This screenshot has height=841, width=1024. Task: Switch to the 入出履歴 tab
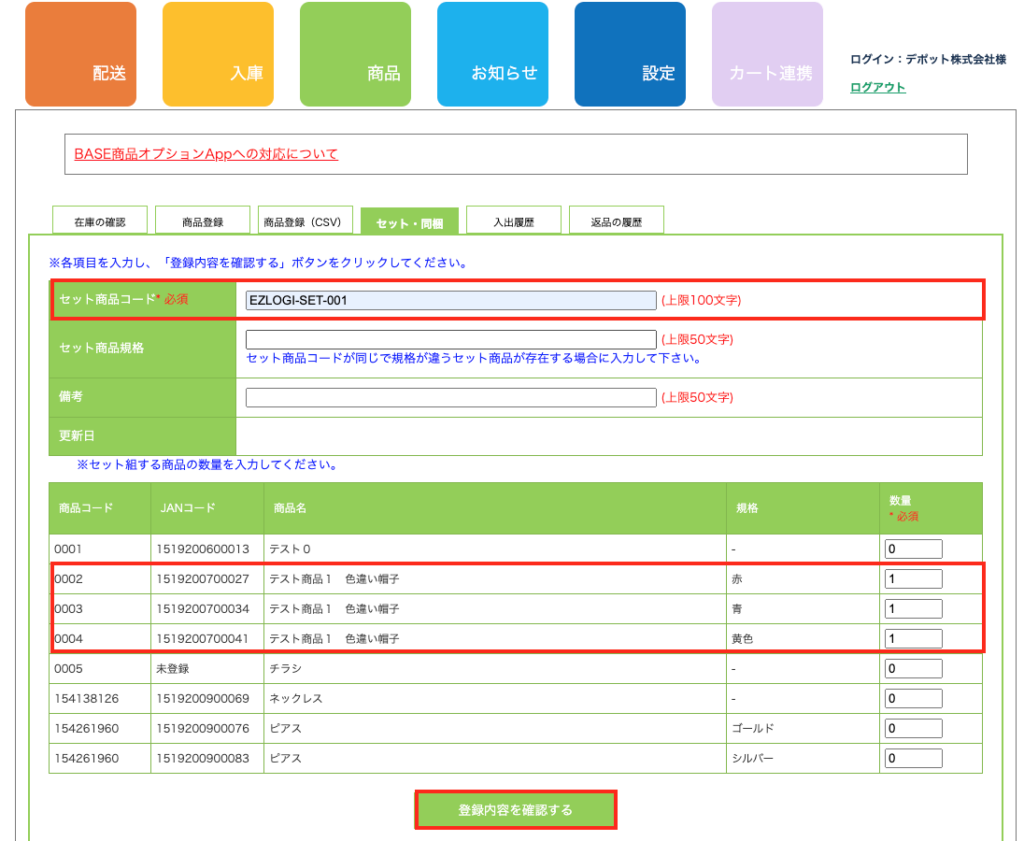[x=513, y=221]
